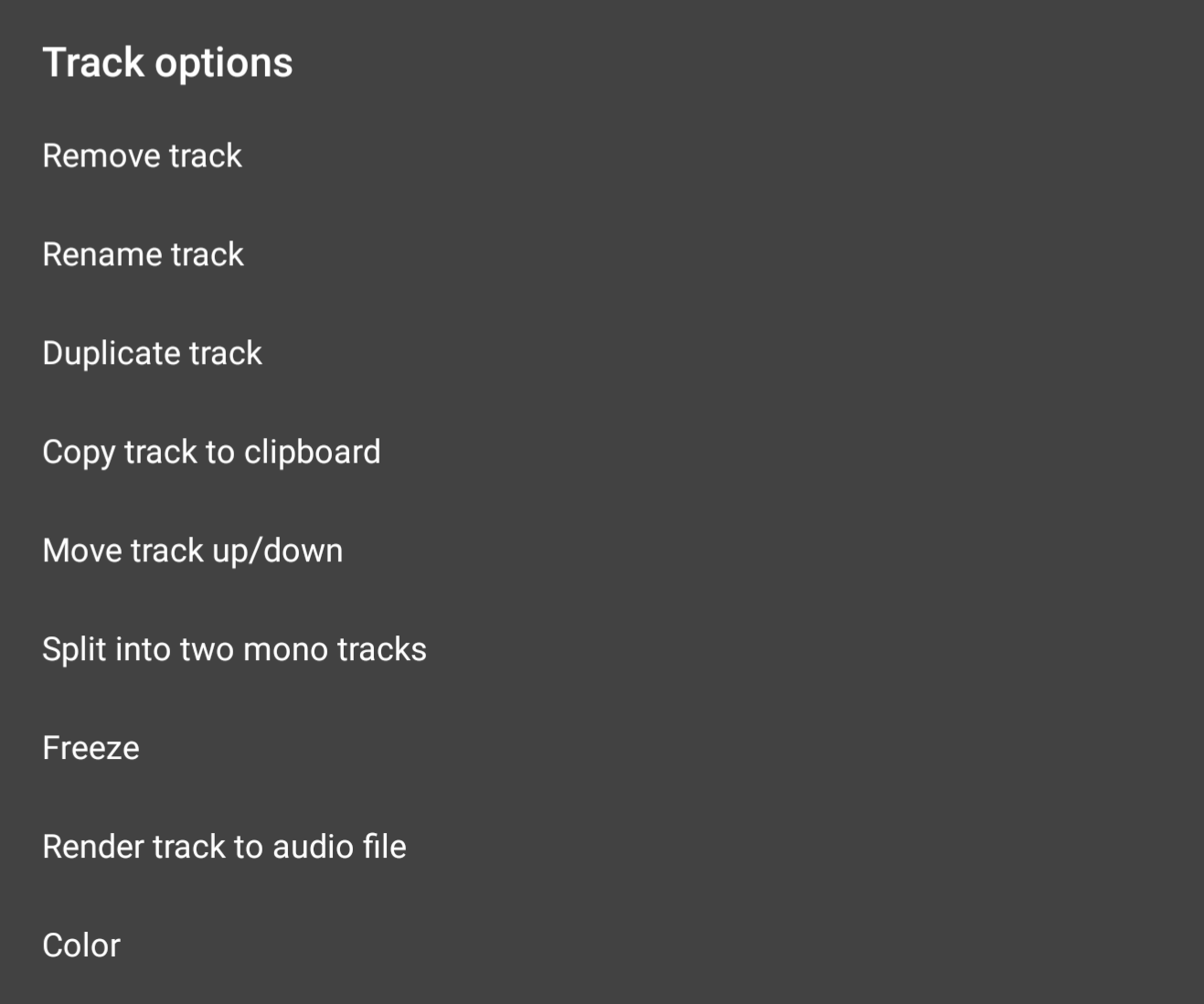Click the Track options dialog title text
Viewport: 1204px width, 1004px height.
[167, 63]
